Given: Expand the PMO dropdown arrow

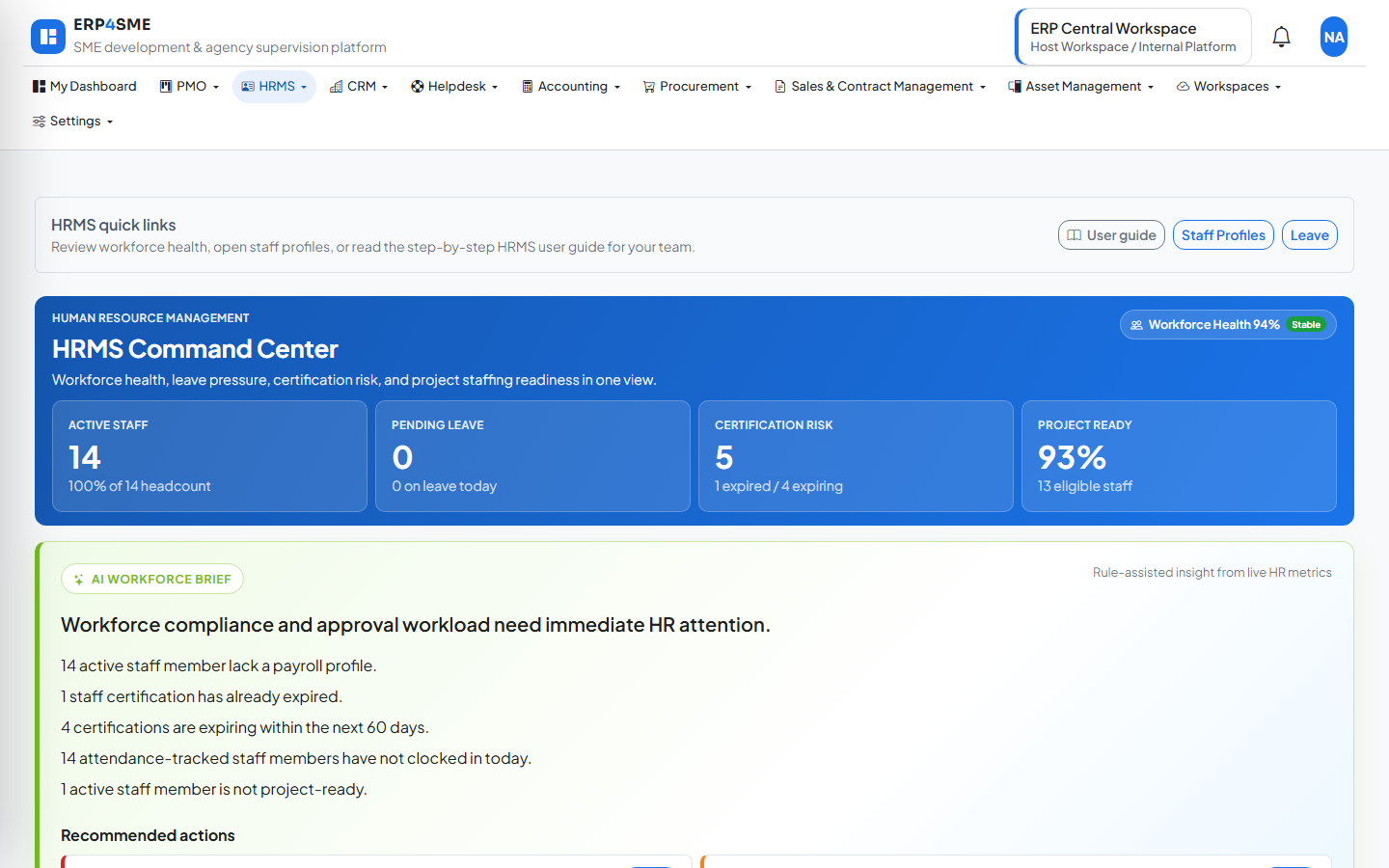Looking at the screenshot, I should tap(216, 87).
